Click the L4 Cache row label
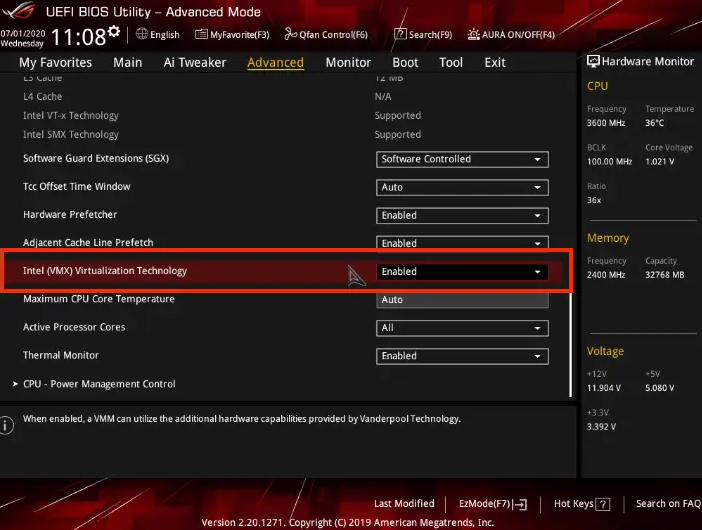Screen dimensions: 702x530 pos(43,97)
